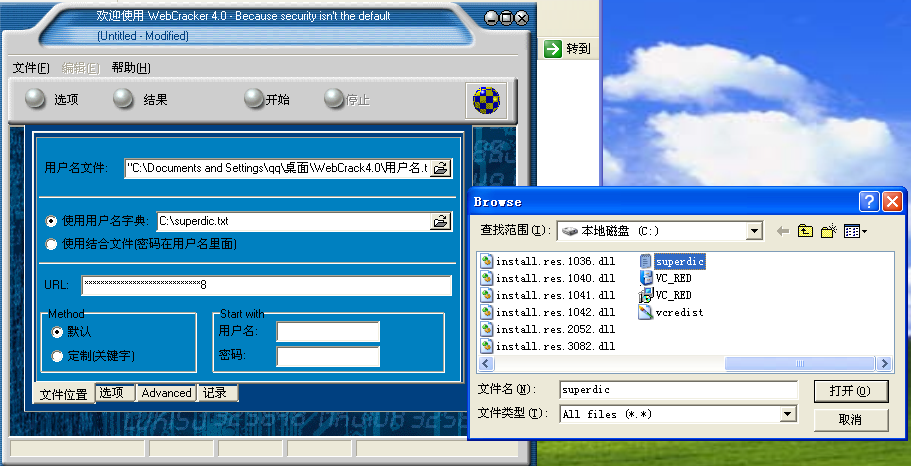Viewport: 911px width, 466px height.
Task: Click the Browse dialog help question mark
Action: pyautogui.click(x=869, y=202)
